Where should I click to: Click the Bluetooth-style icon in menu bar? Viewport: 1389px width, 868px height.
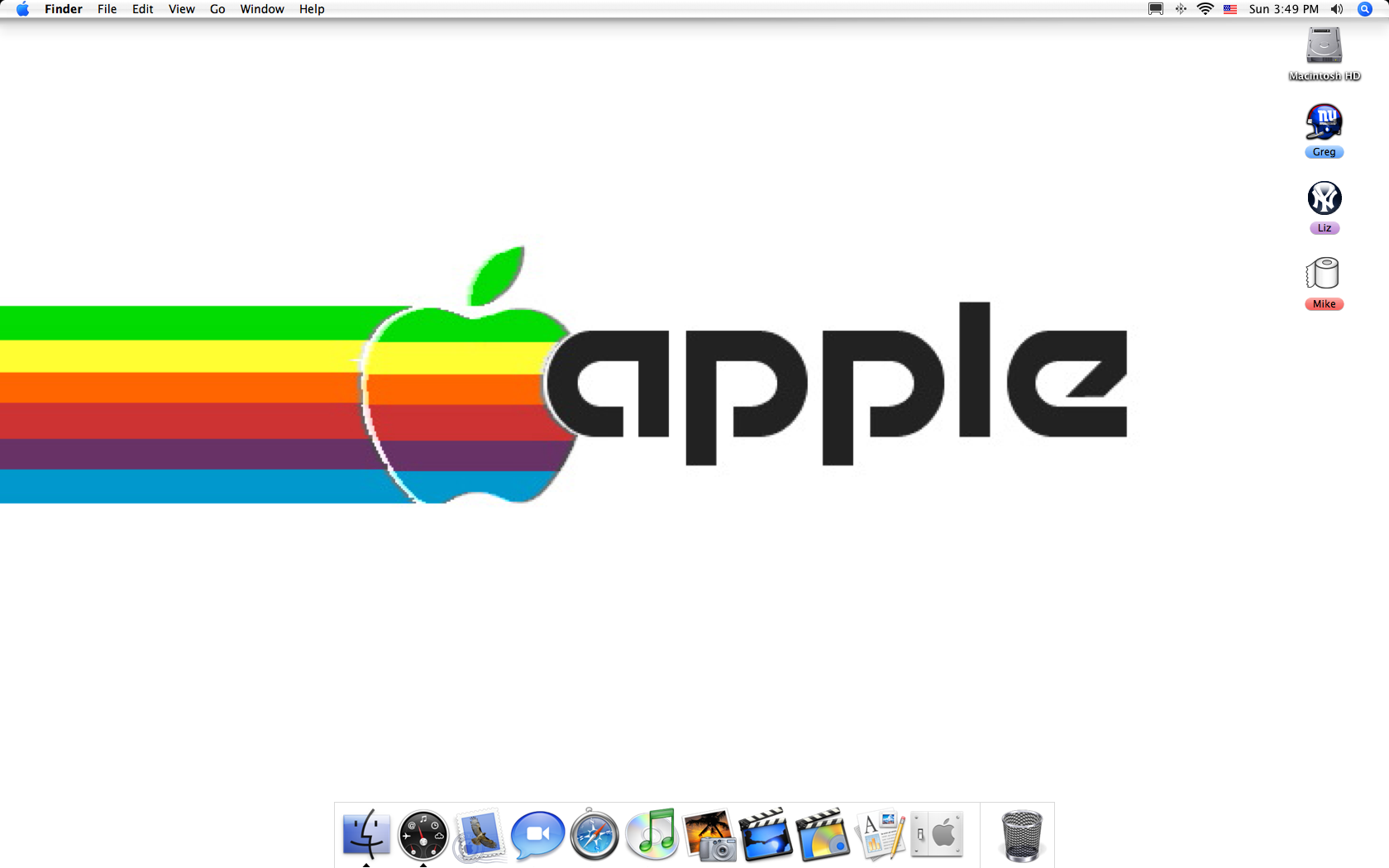tap(1181, 9)
